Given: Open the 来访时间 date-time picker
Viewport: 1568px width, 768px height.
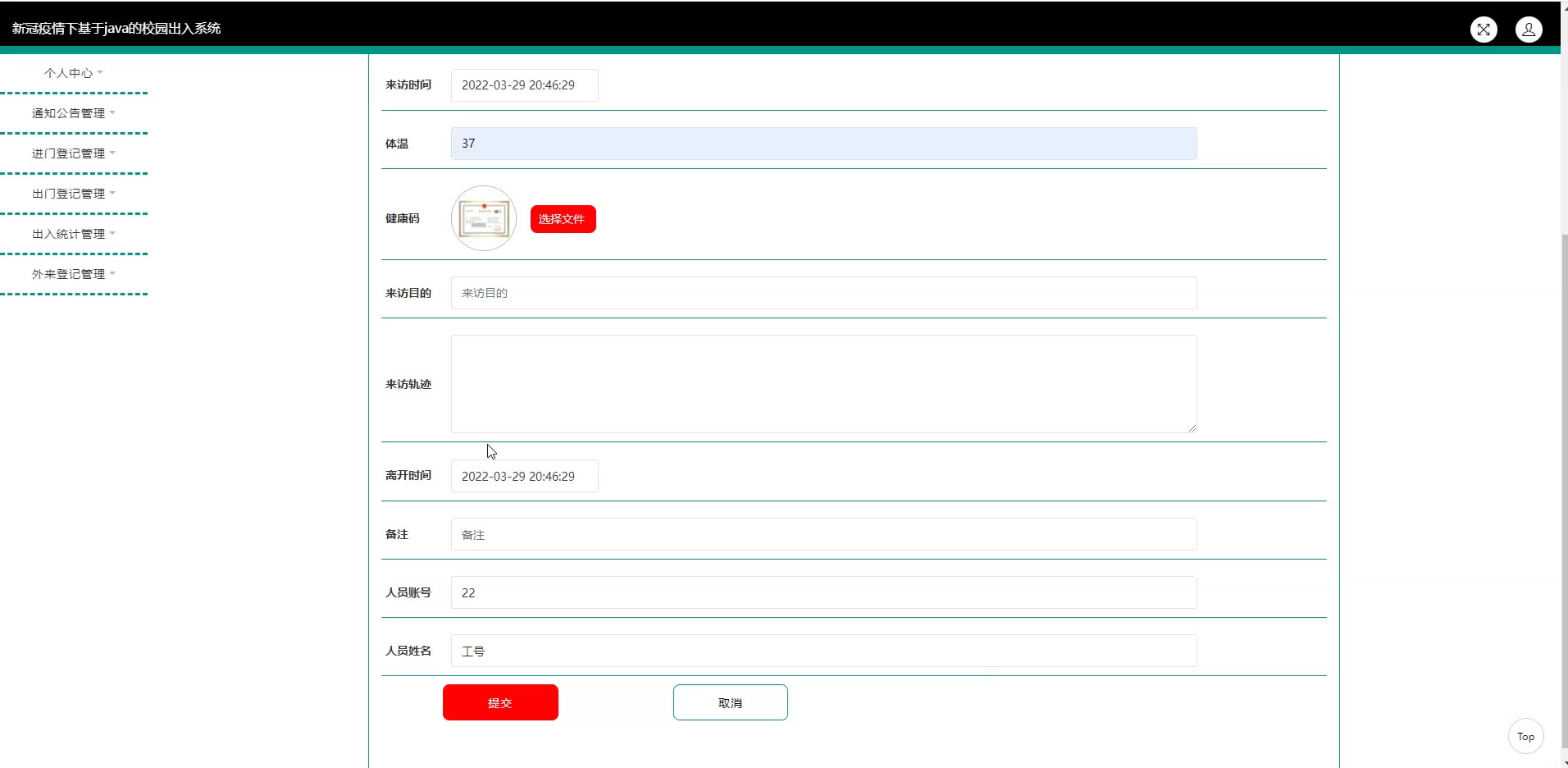Looking at the screenshot, I should coord(525,85).
